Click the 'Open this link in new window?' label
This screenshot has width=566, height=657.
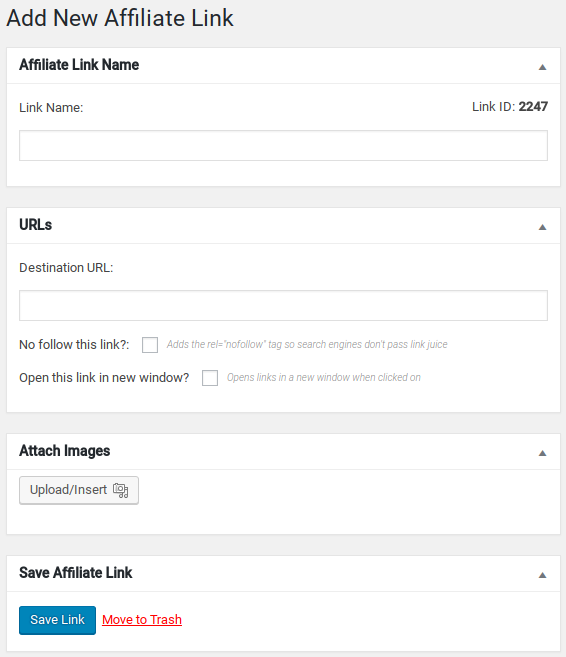[x=104, y=378]
